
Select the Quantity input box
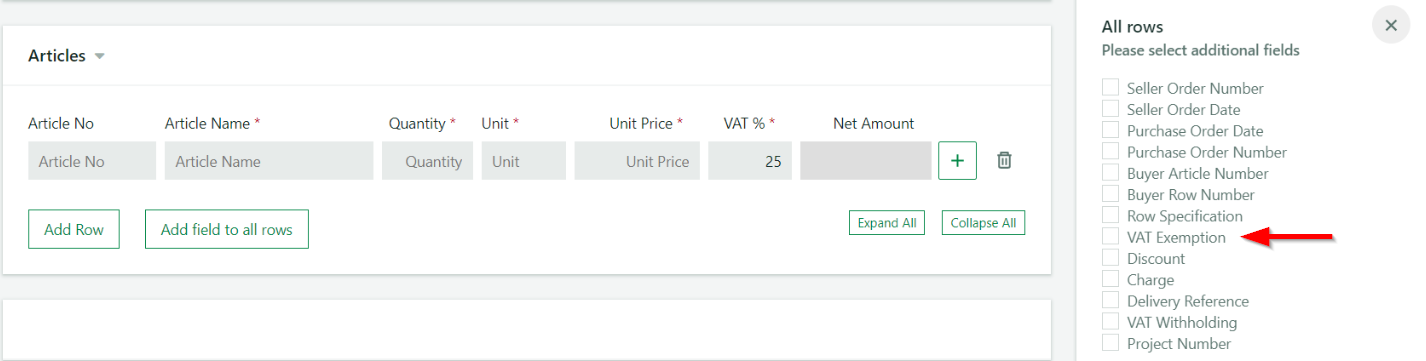click(427, 161)
